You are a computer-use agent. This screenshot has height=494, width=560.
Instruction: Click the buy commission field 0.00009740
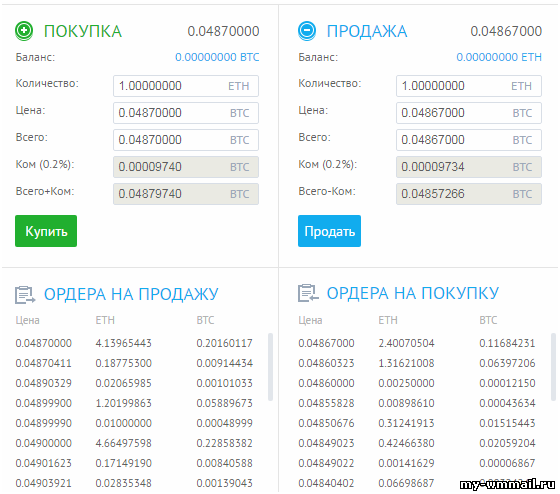click(x=186, y=167)
